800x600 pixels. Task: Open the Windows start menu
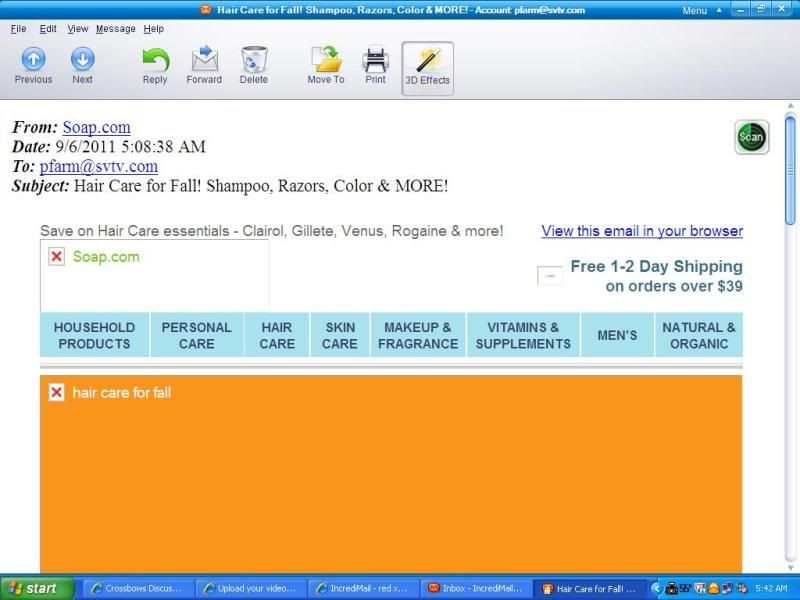pos(37,588)
